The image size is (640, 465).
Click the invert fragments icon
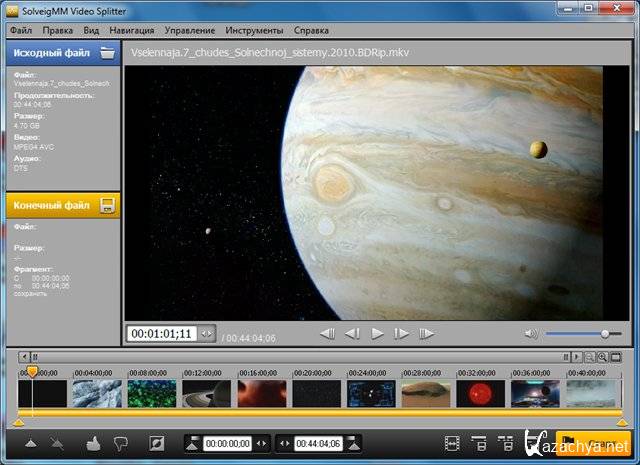[156, 443]
